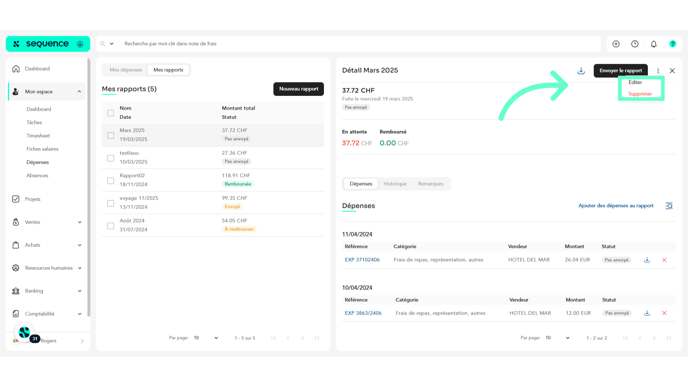Click the search magnifier icon
Viewport: 688px width, 387px height.
(x=103, y=44)
